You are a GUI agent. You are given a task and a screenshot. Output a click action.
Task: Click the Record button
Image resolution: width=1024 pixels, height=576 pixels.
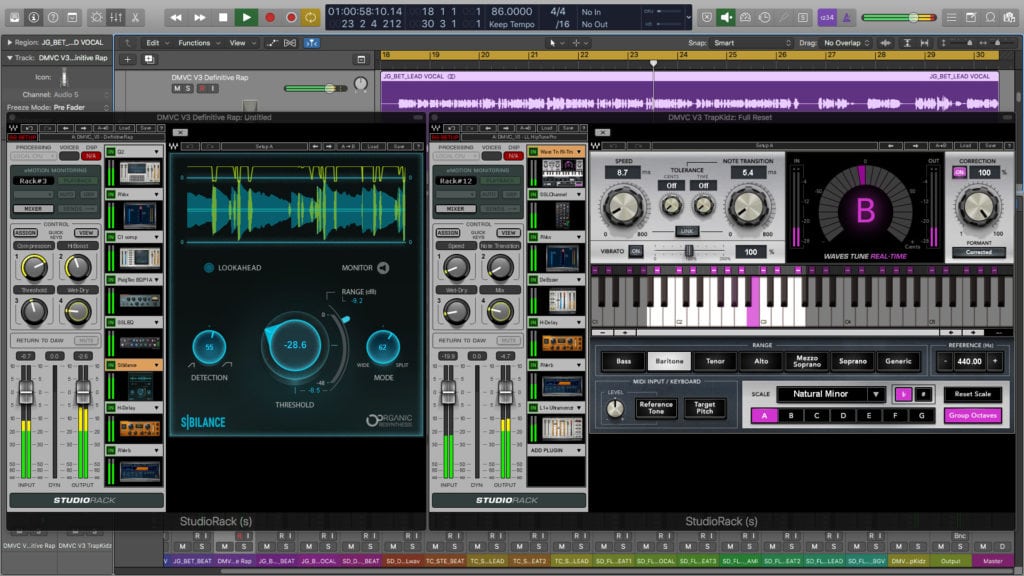tap(269, 18)
